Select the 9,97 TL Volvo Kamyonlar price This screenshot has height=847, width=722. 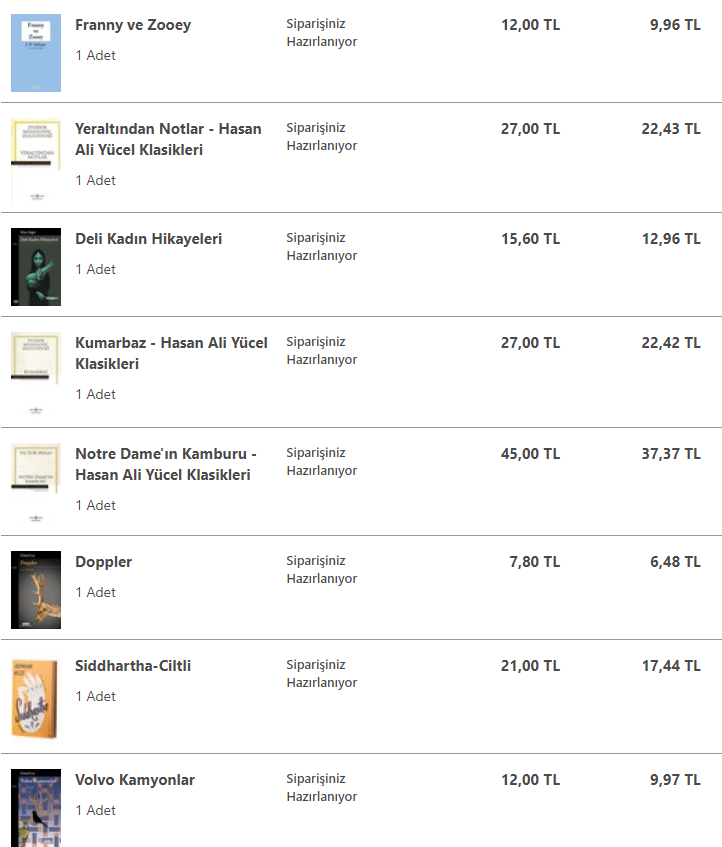[675, 780]
